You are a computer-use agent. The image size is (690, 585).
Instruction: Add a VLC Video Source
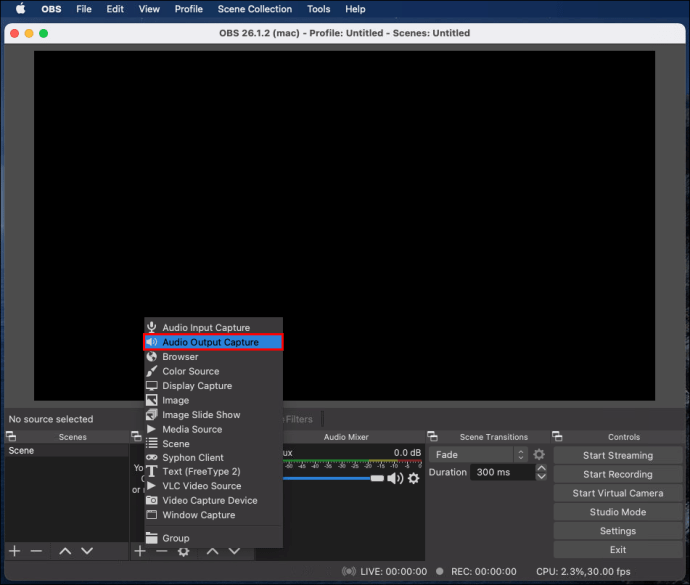click(213, 486)
